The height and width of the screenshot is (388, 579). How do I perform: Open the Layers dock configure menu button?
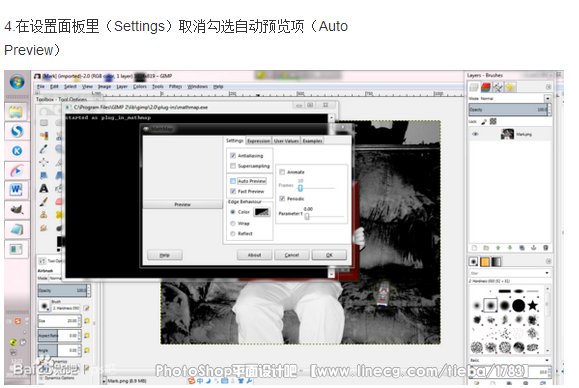(x=548, y=87)
